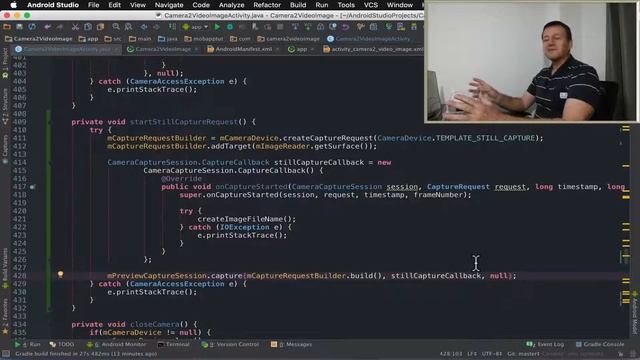Viewport: 640px width, 360px height.
Task: Open the Code menu
Action: coord(201,5)
